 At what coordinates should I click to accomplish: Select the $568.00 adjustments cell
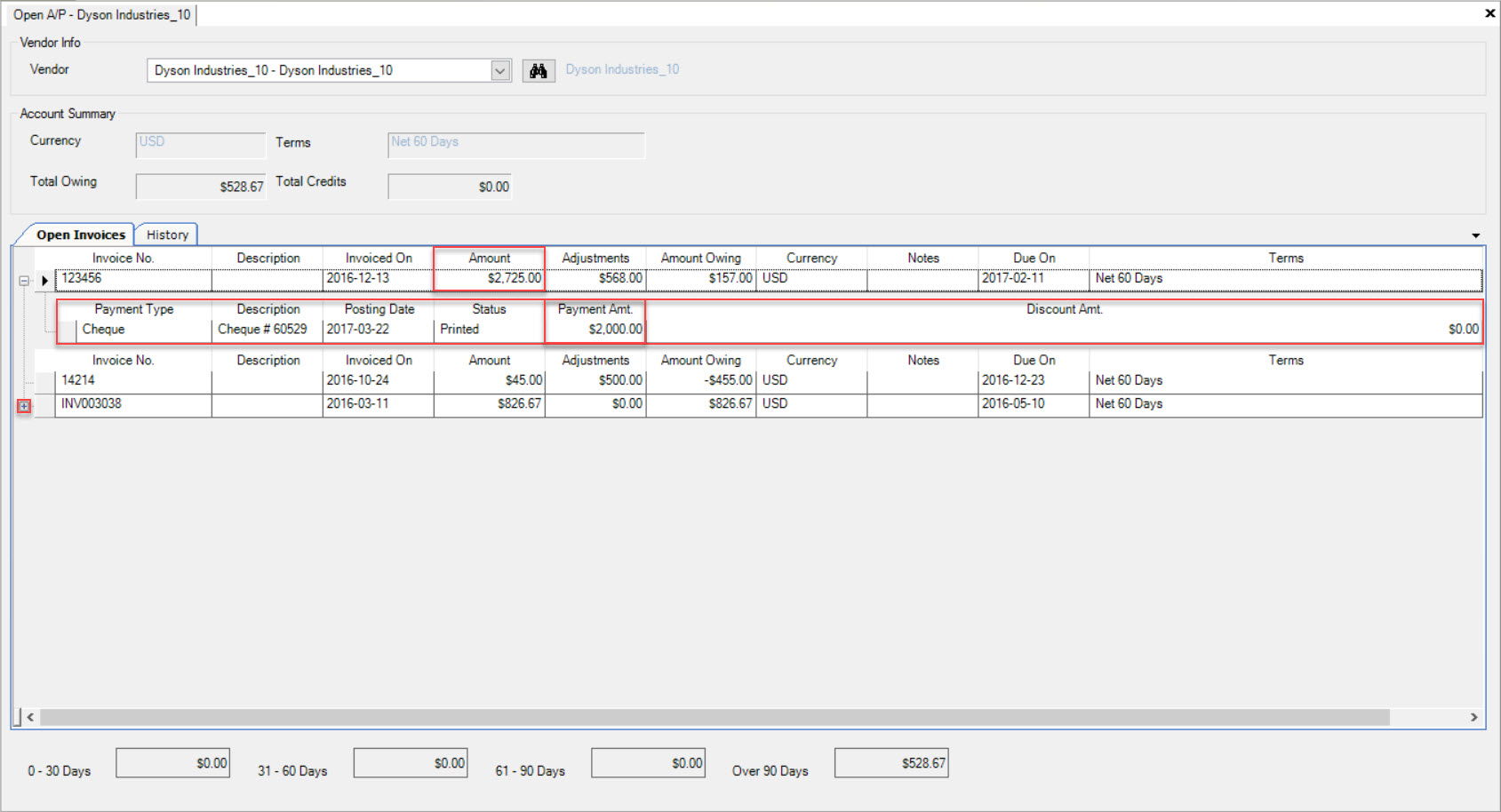pos(595,279)
